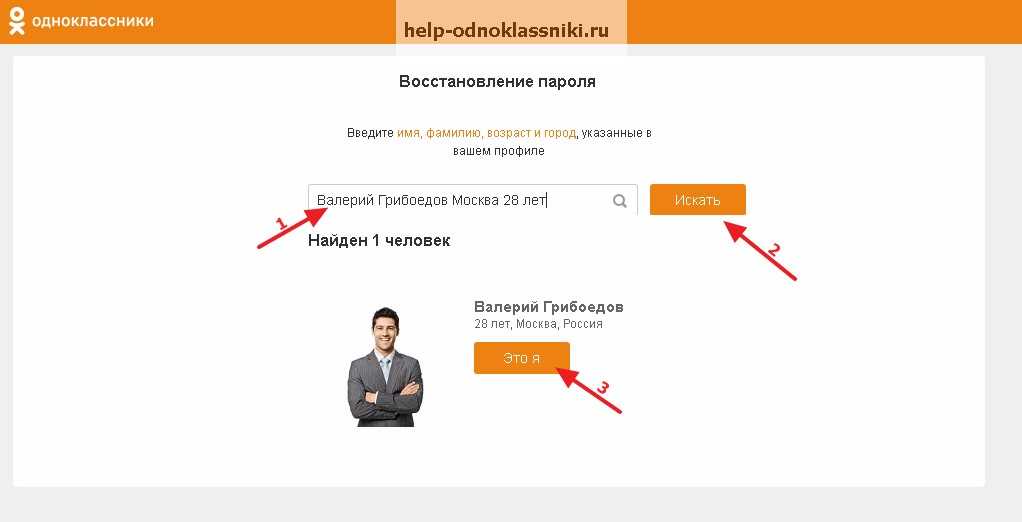Open the одноклассники wordmark in the header
This screenshot has width=1022, height=522.
pyautogui.click(x=93, y=21)
